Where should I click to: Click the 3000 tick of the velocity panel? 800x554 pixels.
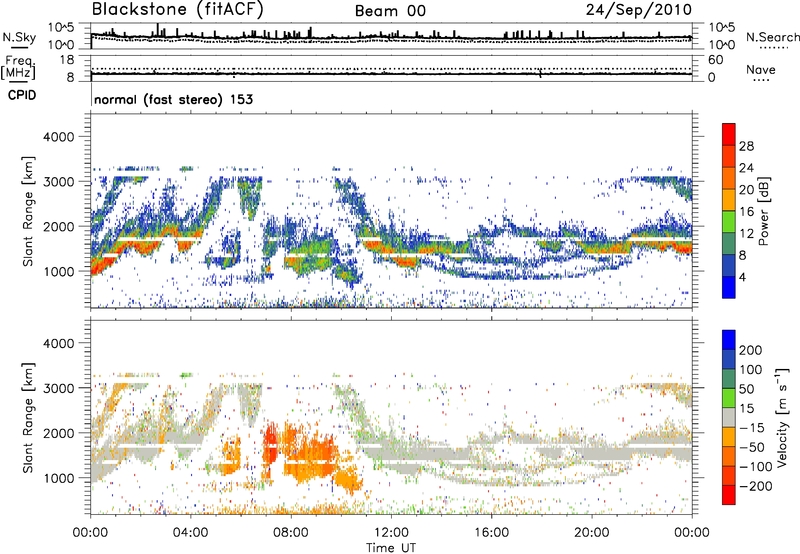[x=58, y=388]
